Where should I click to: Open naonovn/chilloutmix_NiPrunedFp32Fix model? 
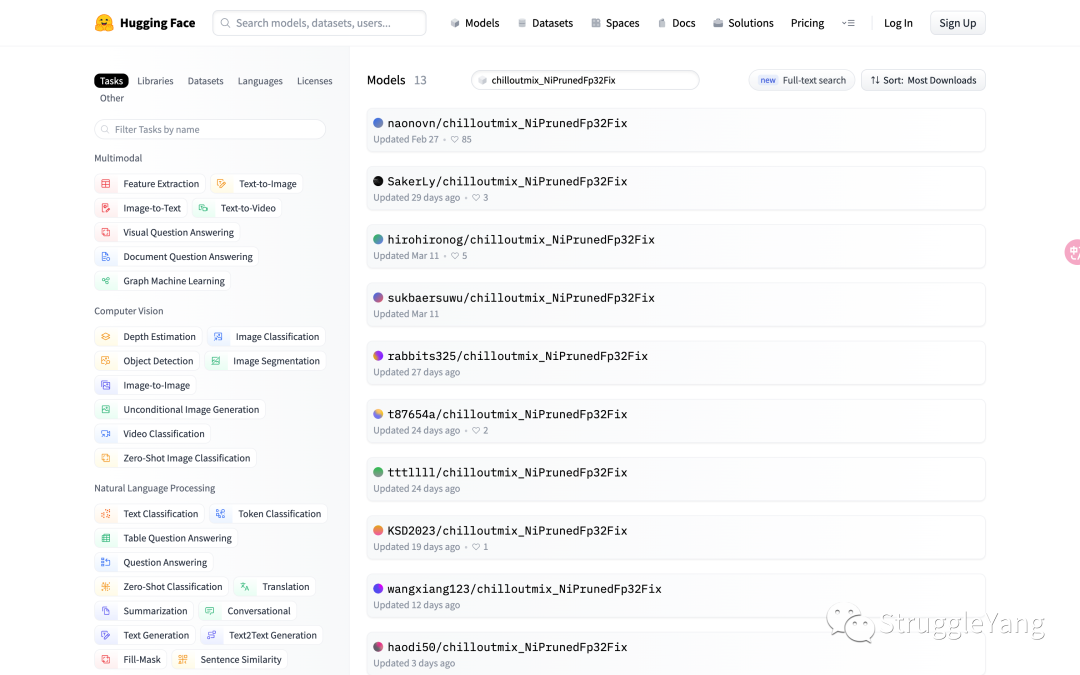[676, 130]
